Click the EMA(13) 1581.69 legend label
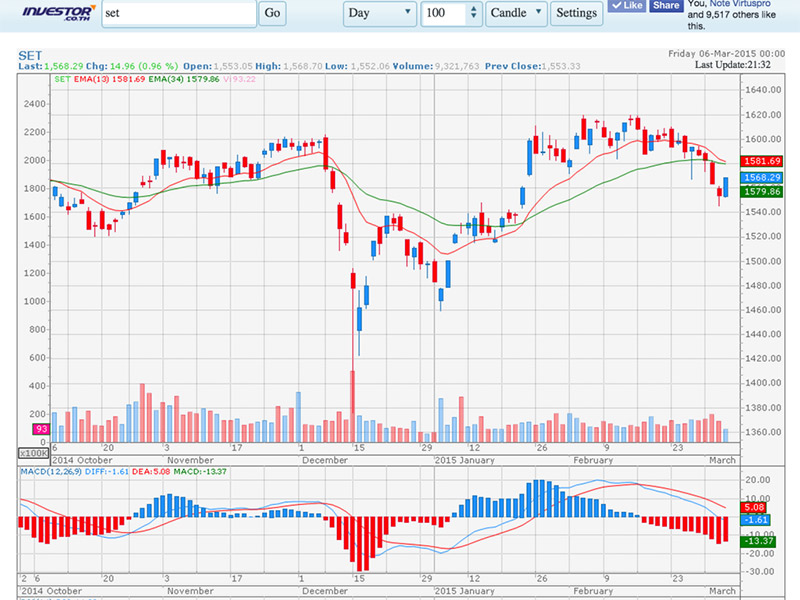Image resolution: width=800 pixels, height=600 pixels. point(110,79)
